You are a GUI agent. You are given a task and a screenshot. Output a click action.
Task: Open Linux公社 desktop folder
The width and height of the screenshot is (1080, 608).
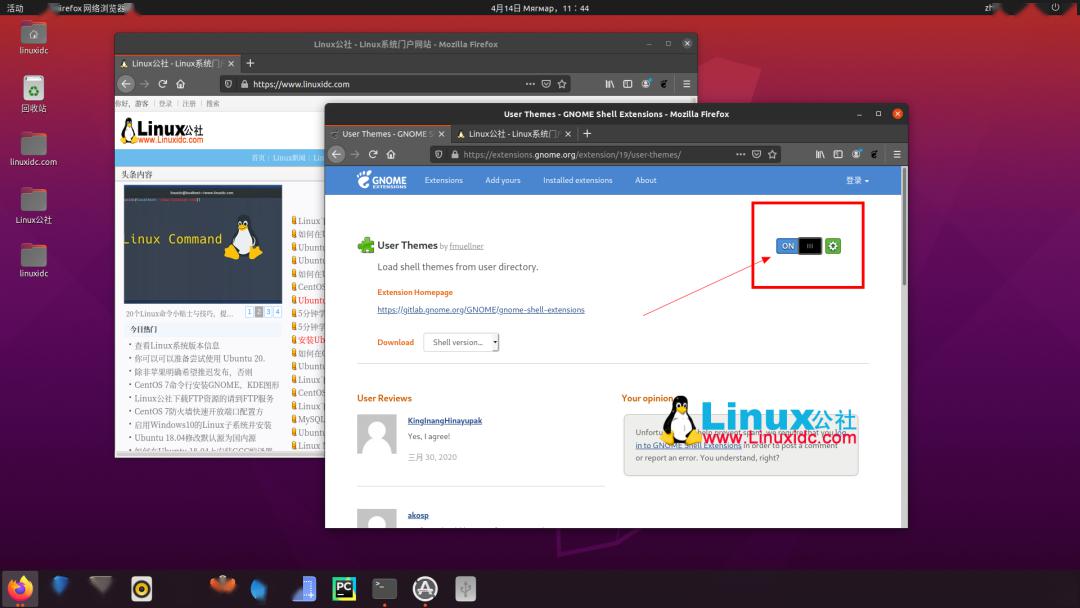tap(33, 206)
